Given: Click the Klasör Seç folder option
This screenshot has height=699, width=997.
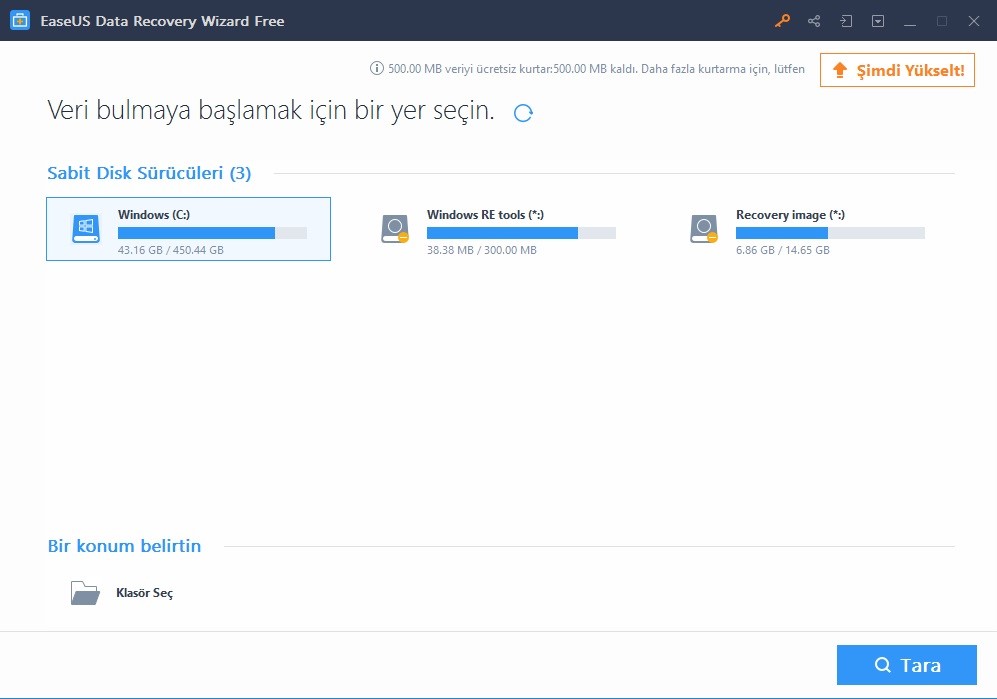Looking at the screenshot, I should point(121,593).
